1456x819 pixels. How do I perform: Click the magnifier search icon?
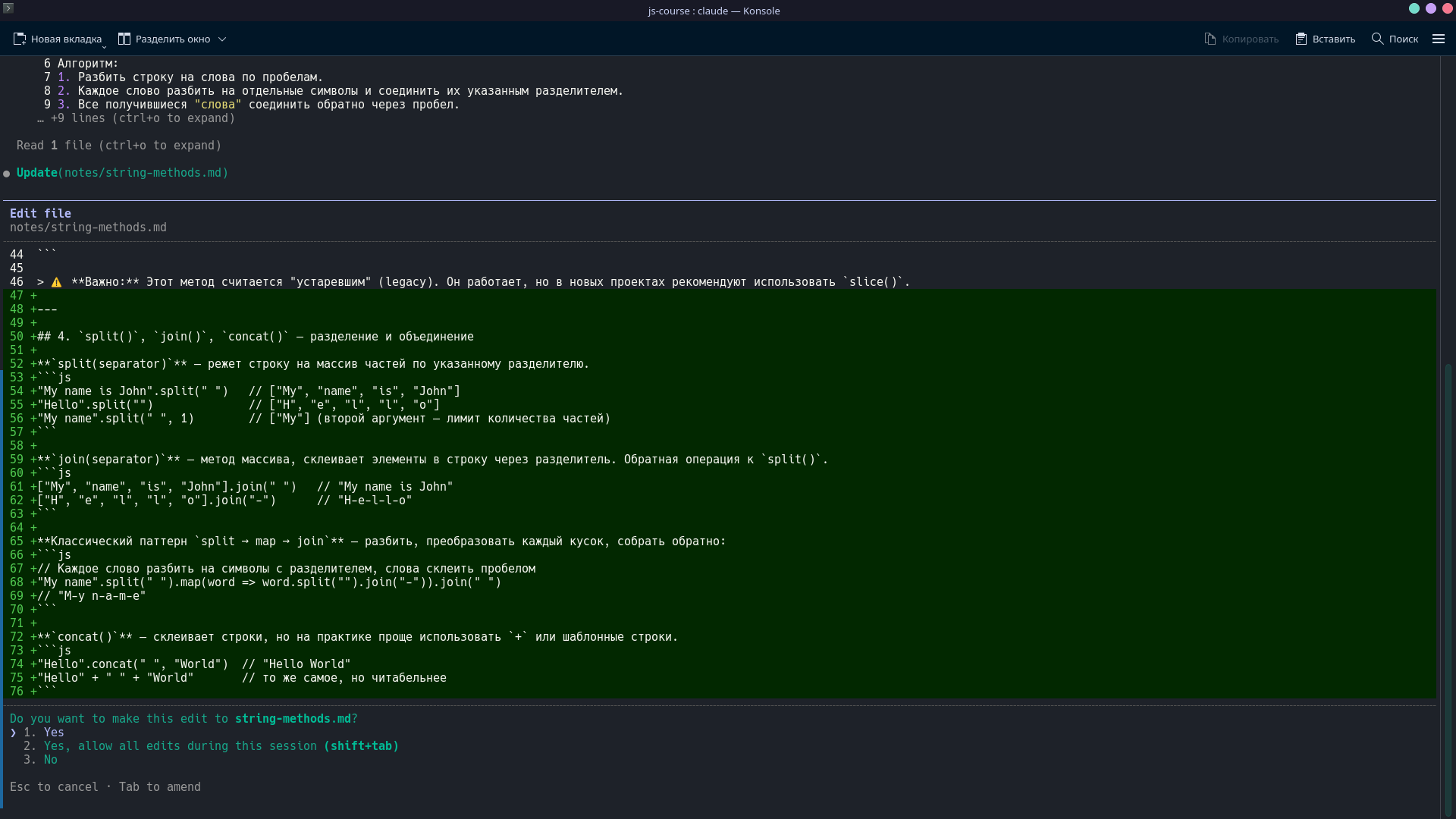pos(1378,39)
